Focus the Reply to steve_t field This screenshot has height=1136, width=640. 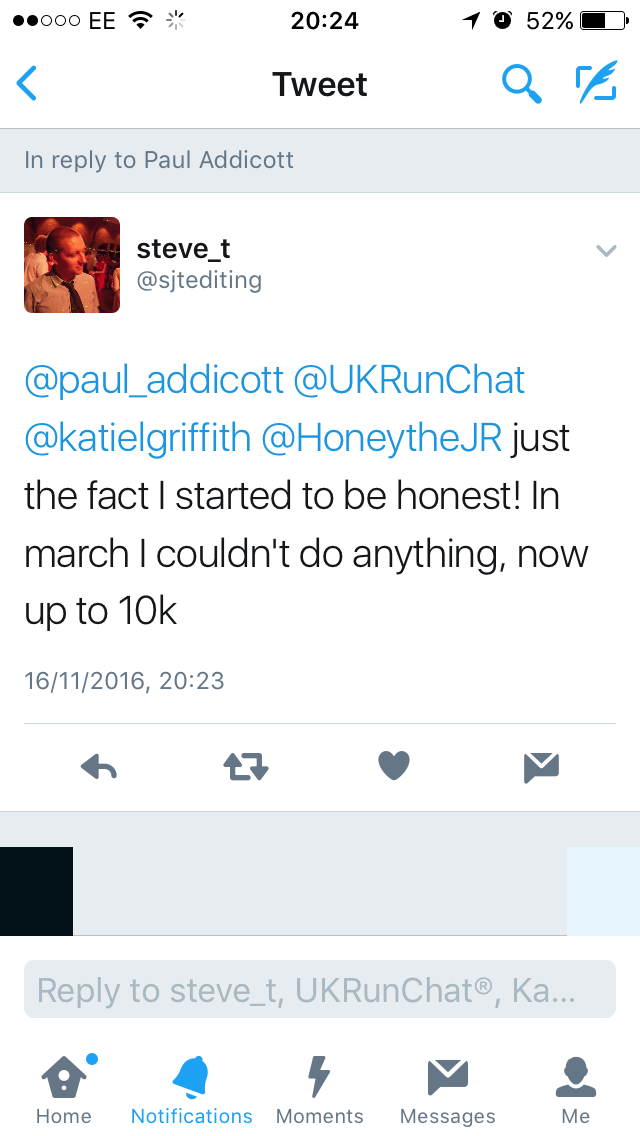click(320, 990)
